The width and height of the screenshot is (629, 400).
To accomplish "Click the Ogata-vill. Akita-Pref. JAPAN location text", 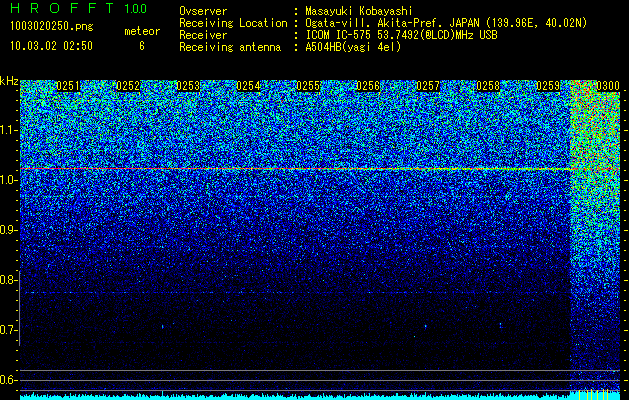I will 446,23.
